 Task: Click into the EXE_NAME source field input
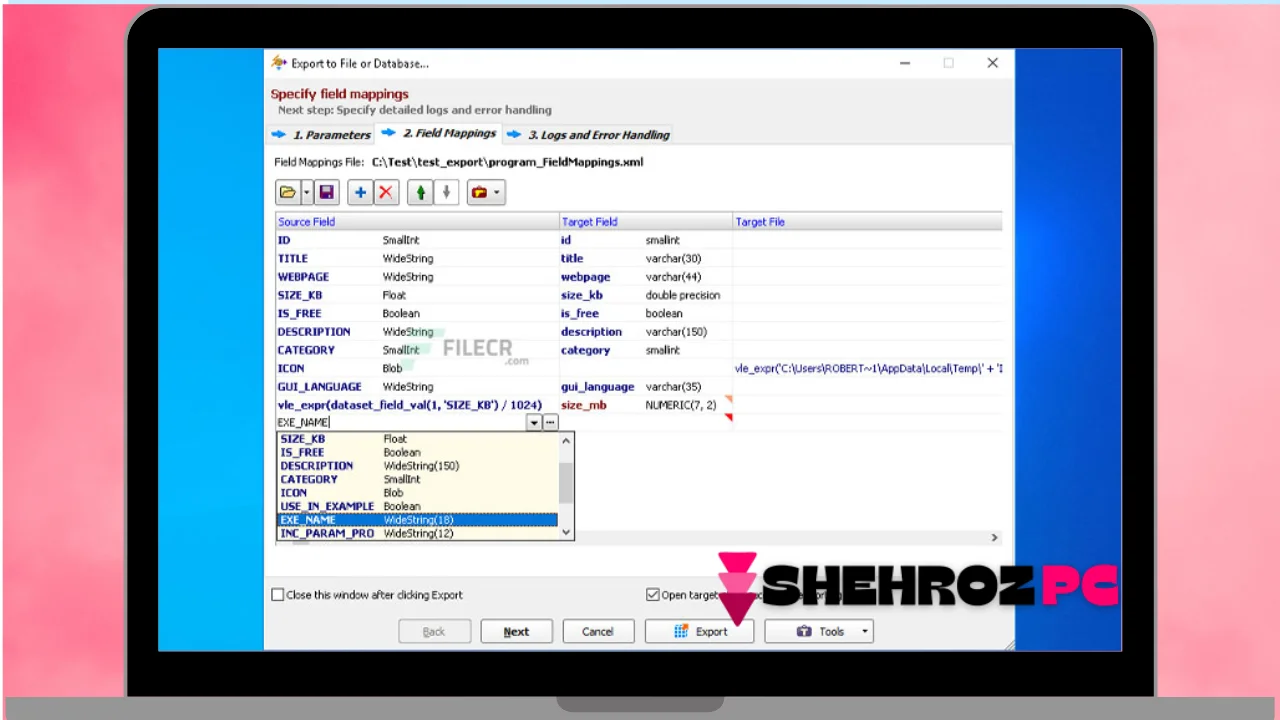pos(401,423)
